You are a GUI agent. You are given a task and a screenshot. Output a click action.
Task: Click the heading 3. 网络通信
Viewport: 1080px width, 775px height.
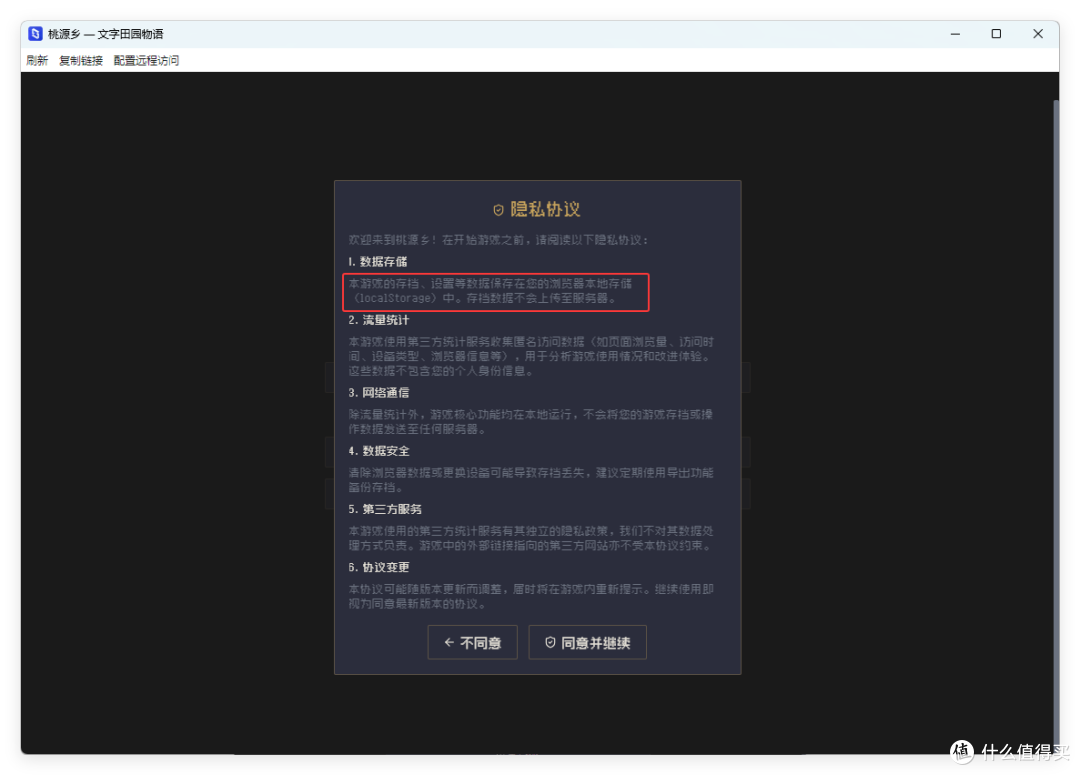point(378,393)
